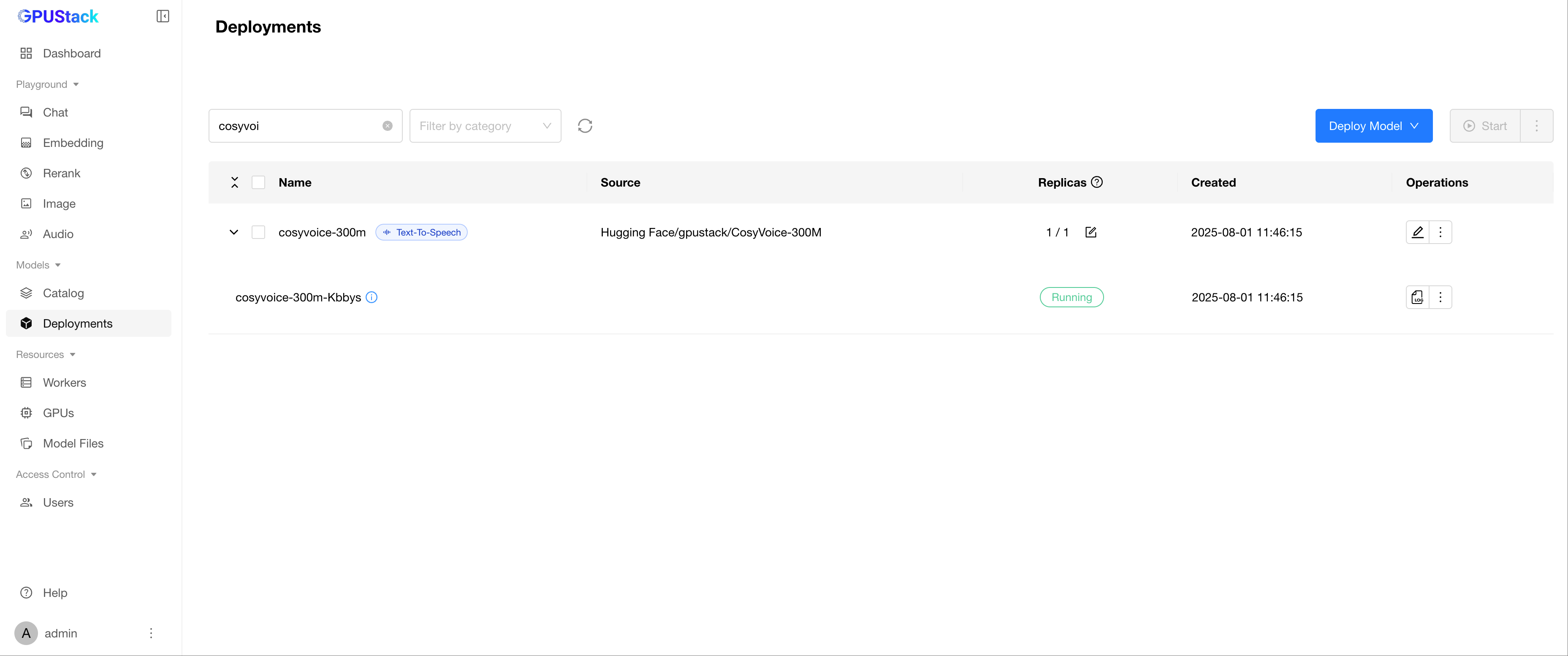Open the Workers page from sidebar
Viewport: 1568px width, 656px height.
pos(65,383)
